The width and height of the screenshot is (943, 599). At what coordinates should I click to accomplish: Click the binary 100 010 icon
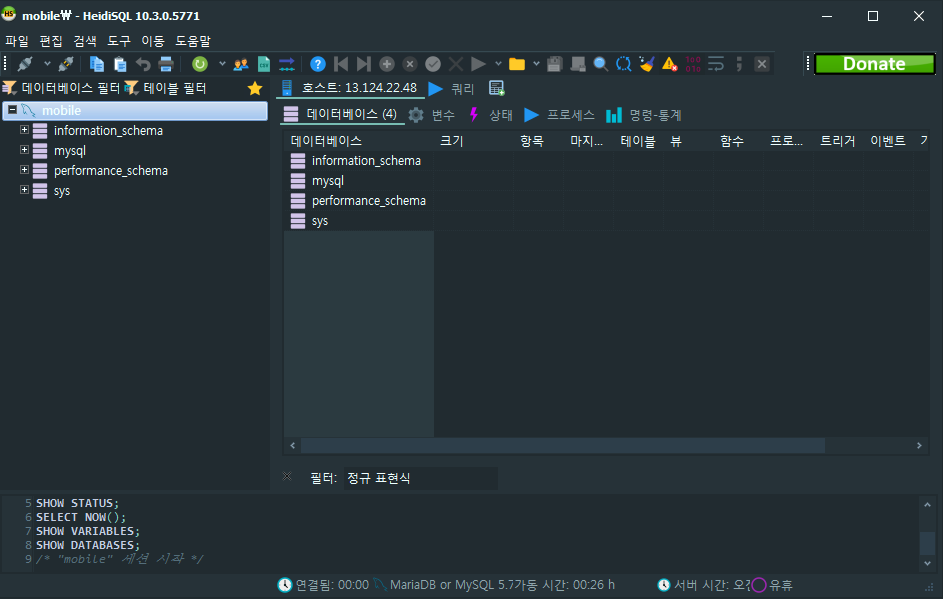pyautogui.click(x=693, y=64)
